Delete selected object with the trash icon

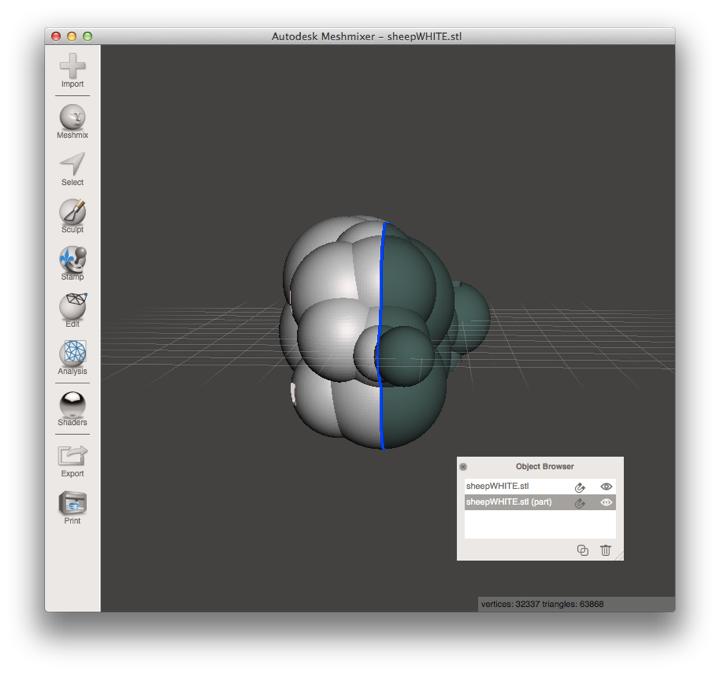pyautogui.click(x=605, y=550)
